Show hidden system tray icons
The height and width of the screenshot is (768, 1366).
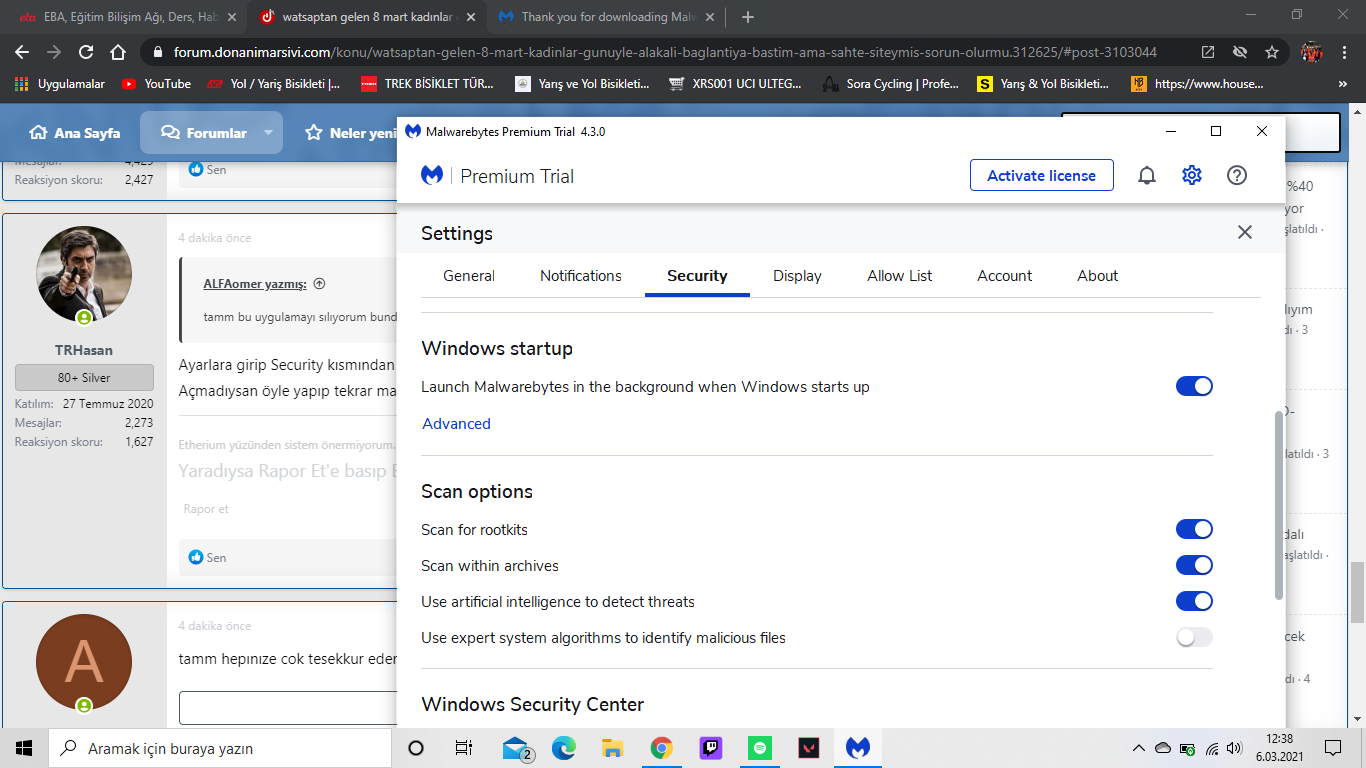click(1138, 748)
